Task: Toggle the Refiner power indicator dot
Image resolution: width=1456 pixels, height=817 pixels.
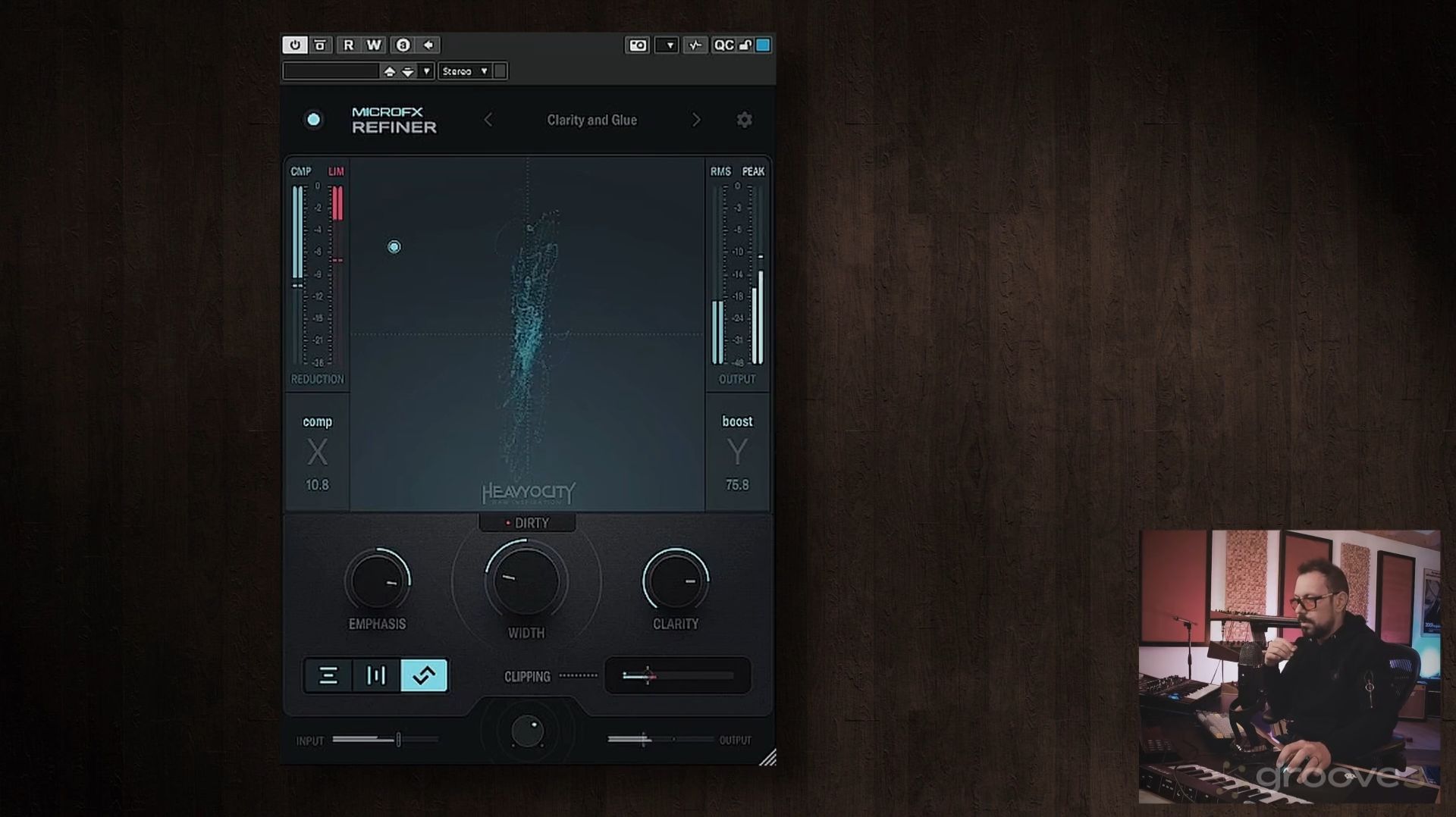Action: click(313, 120)
